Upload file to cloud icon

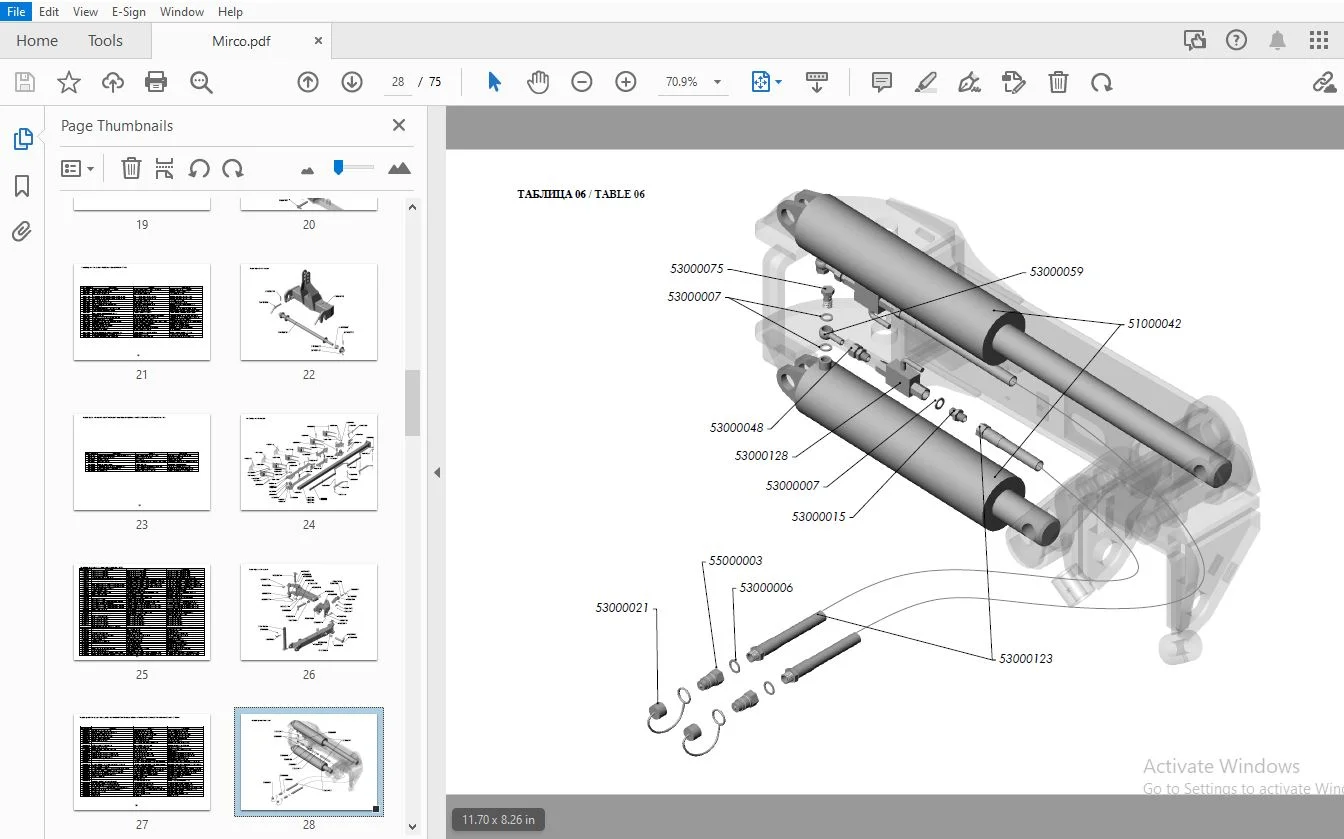[x=113, y=82]
